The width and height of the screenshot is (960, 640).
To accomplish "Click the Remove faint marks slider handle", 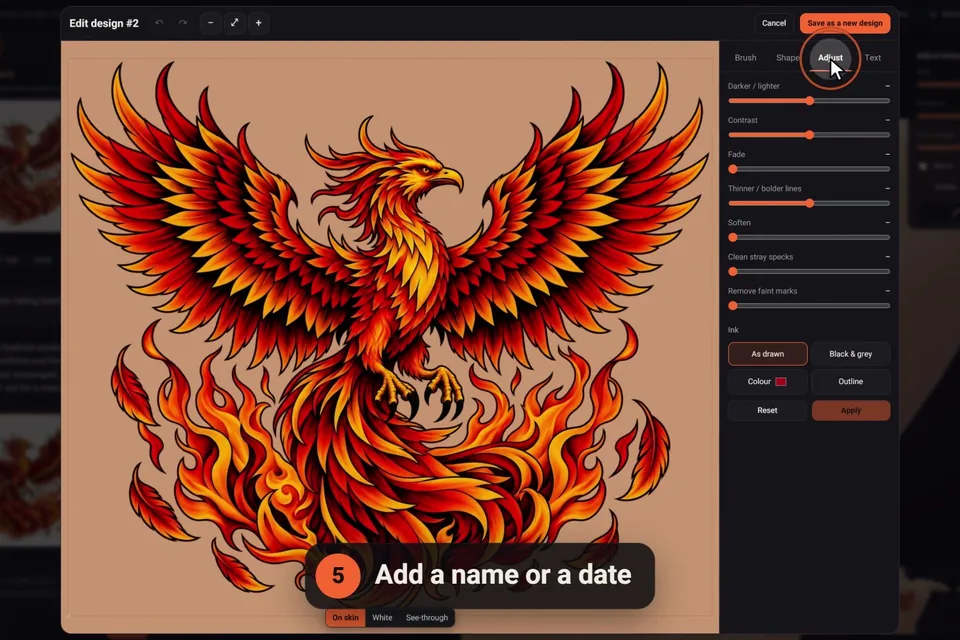I will tap(733, 306).
